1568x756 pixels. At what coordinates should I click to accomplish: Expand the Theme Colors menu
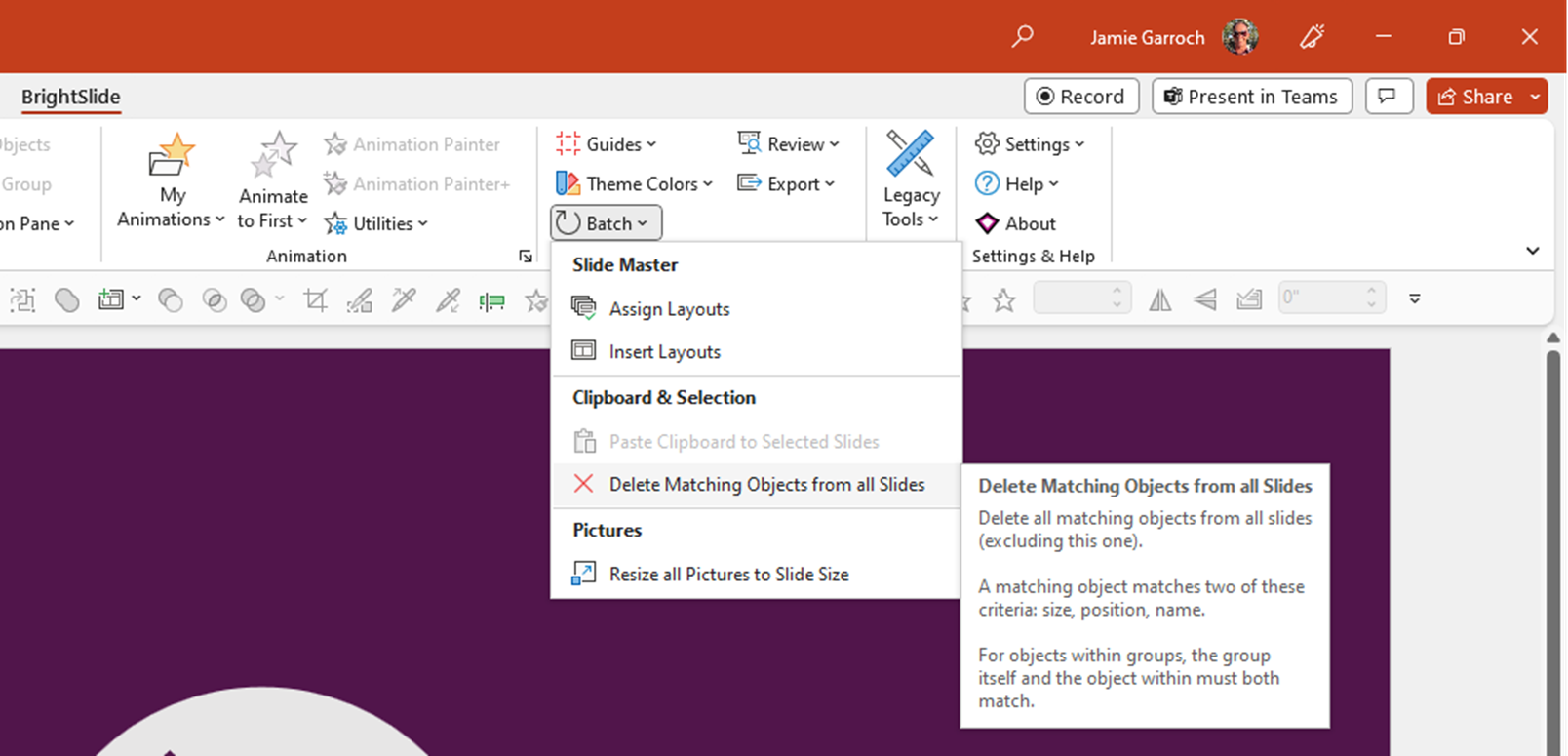tap(634, 183)
